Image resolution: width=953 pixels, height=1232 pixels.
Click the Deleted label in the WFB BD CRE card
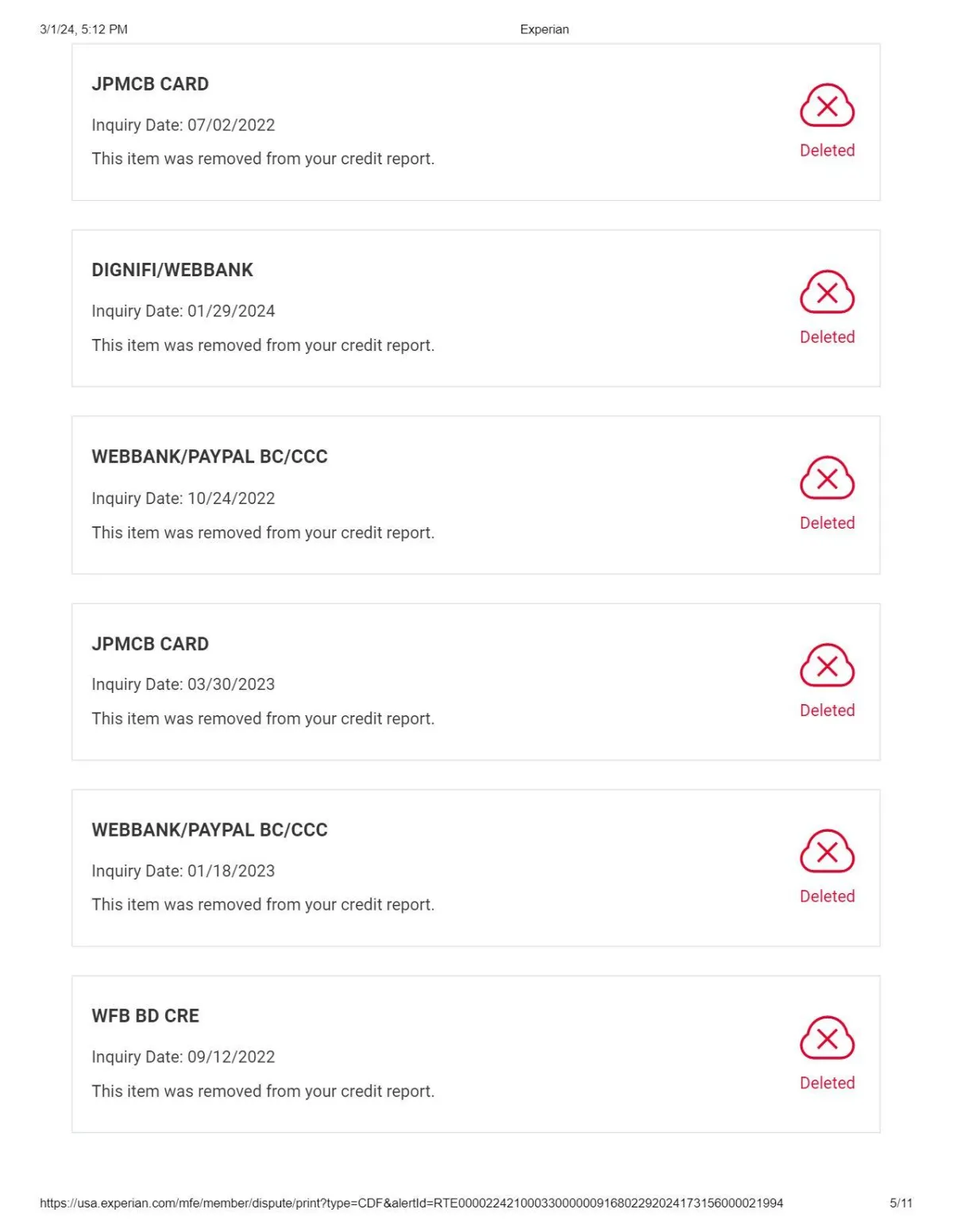pyautogui.click(x=827, y=1083)
